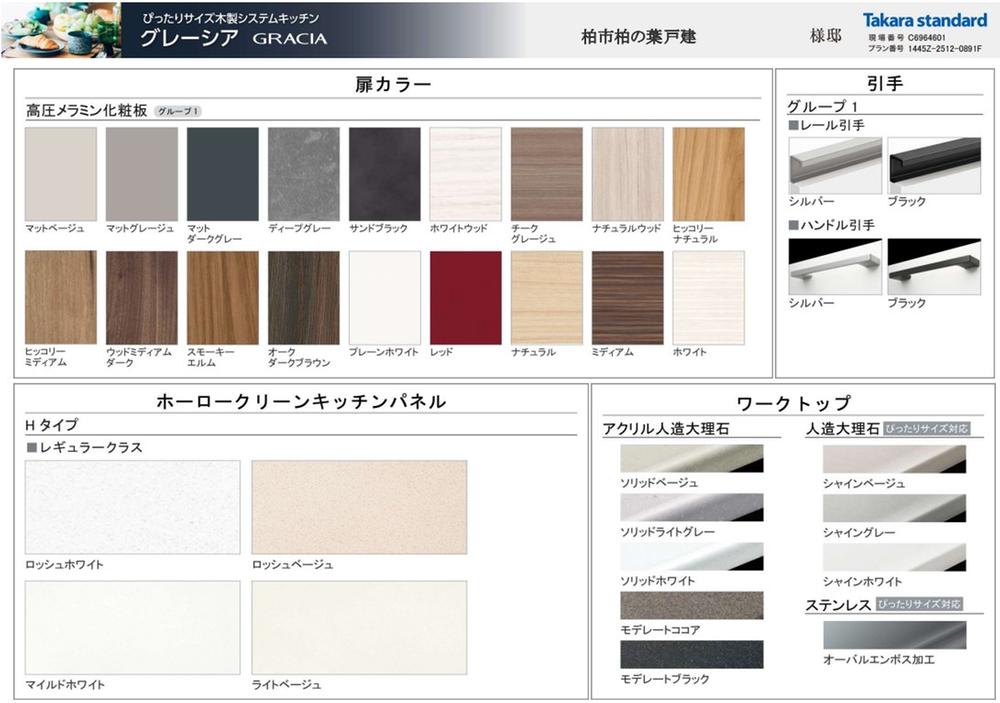Choose the ライトベージュ kitchen panel sample
The height and width of the screenshot is (703, 1000).
(359, 627)
